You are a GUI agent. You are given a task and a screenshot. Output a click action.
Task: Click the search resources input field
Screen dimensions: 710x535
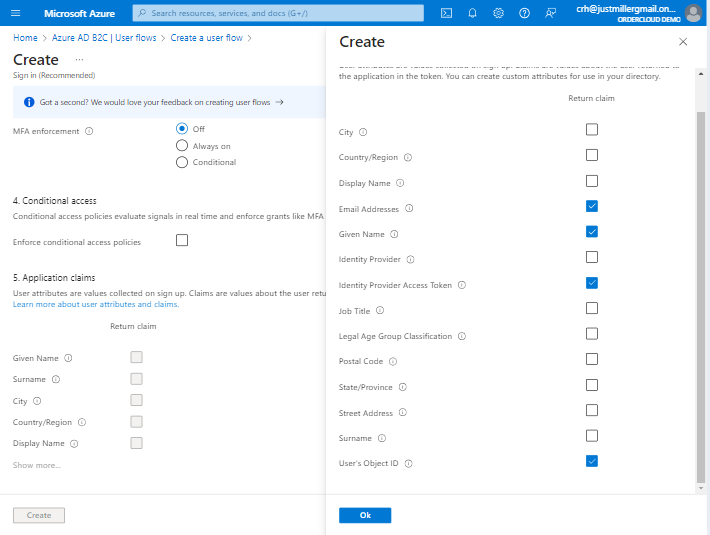coord(278,13)
